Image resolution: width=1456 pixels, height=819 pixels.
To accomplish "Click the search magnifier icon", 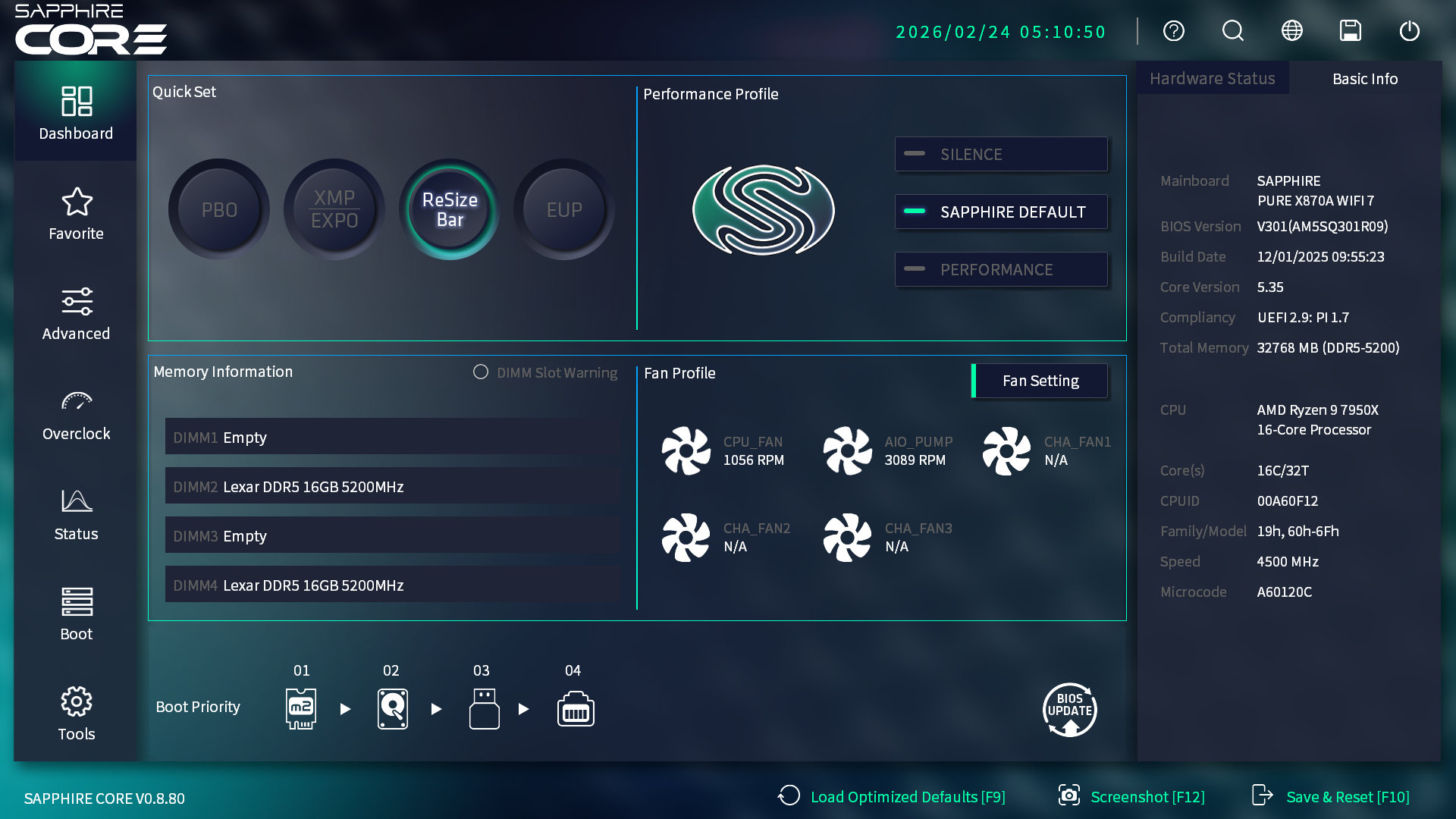I will tap(1232, 31).
